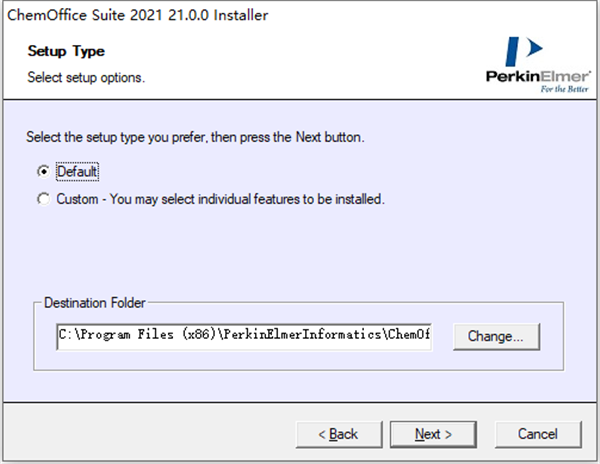Choose the Custom setup radio button

point(43,199)
